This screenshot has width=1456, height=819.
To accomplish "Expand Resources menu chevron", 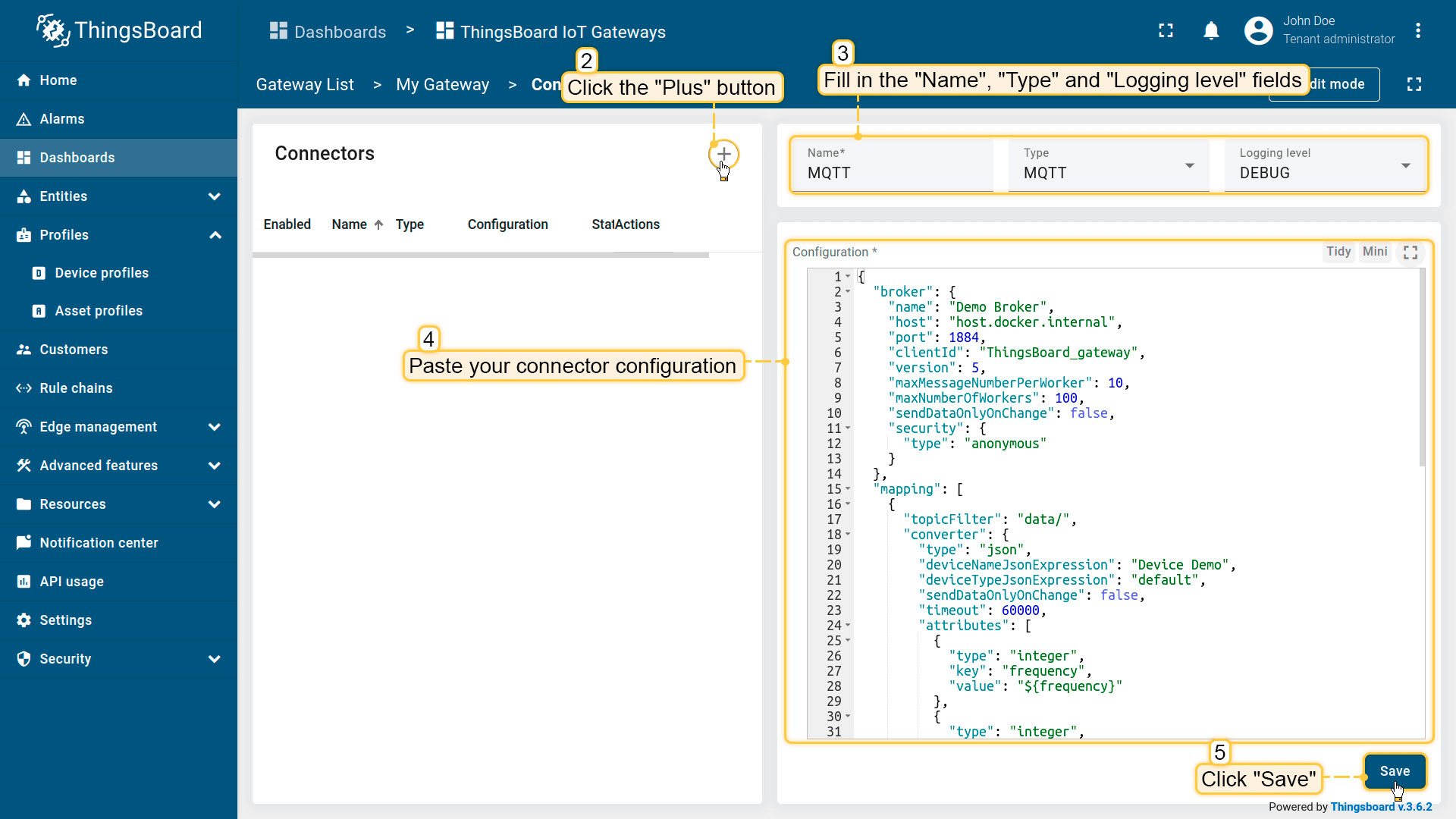I will tap(215, 504).
